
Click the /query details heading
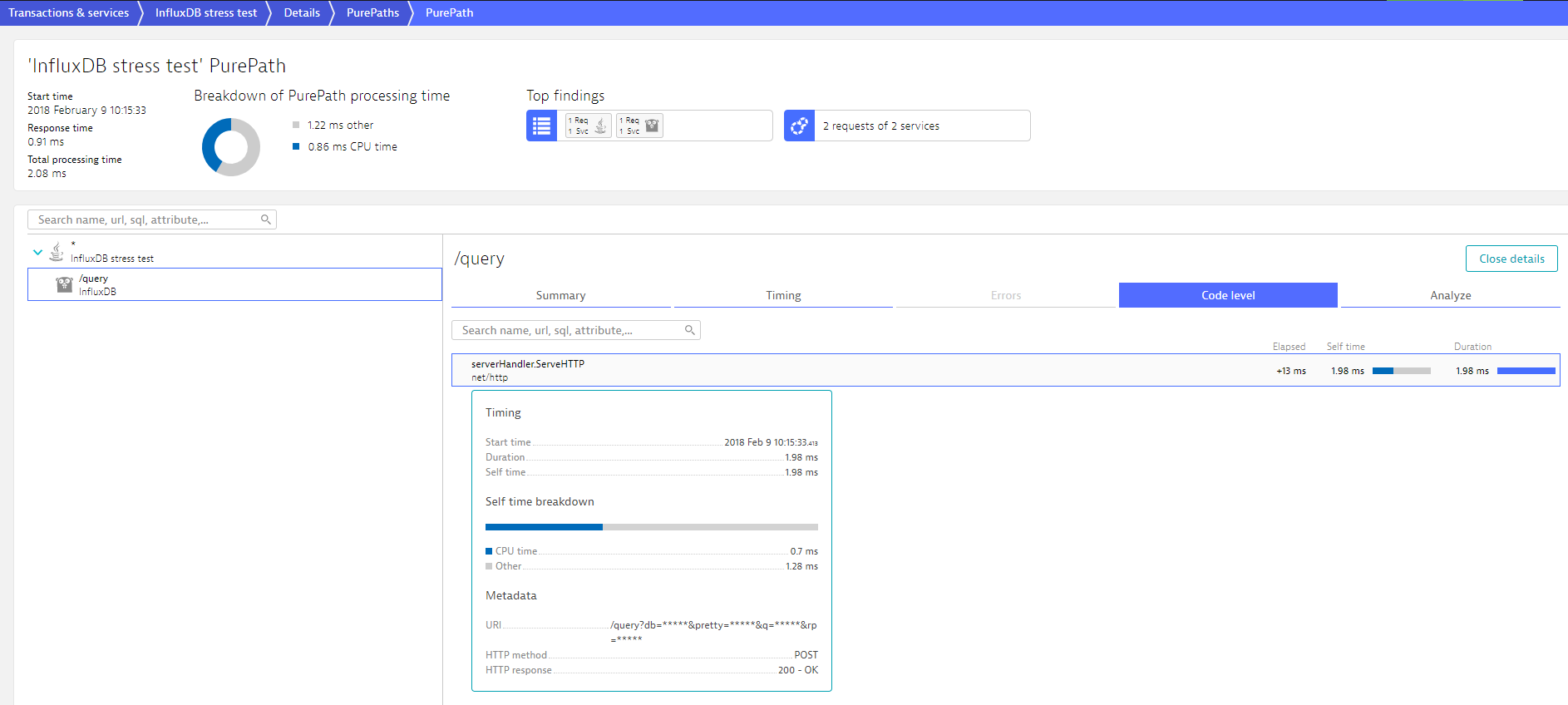(479, 259)
